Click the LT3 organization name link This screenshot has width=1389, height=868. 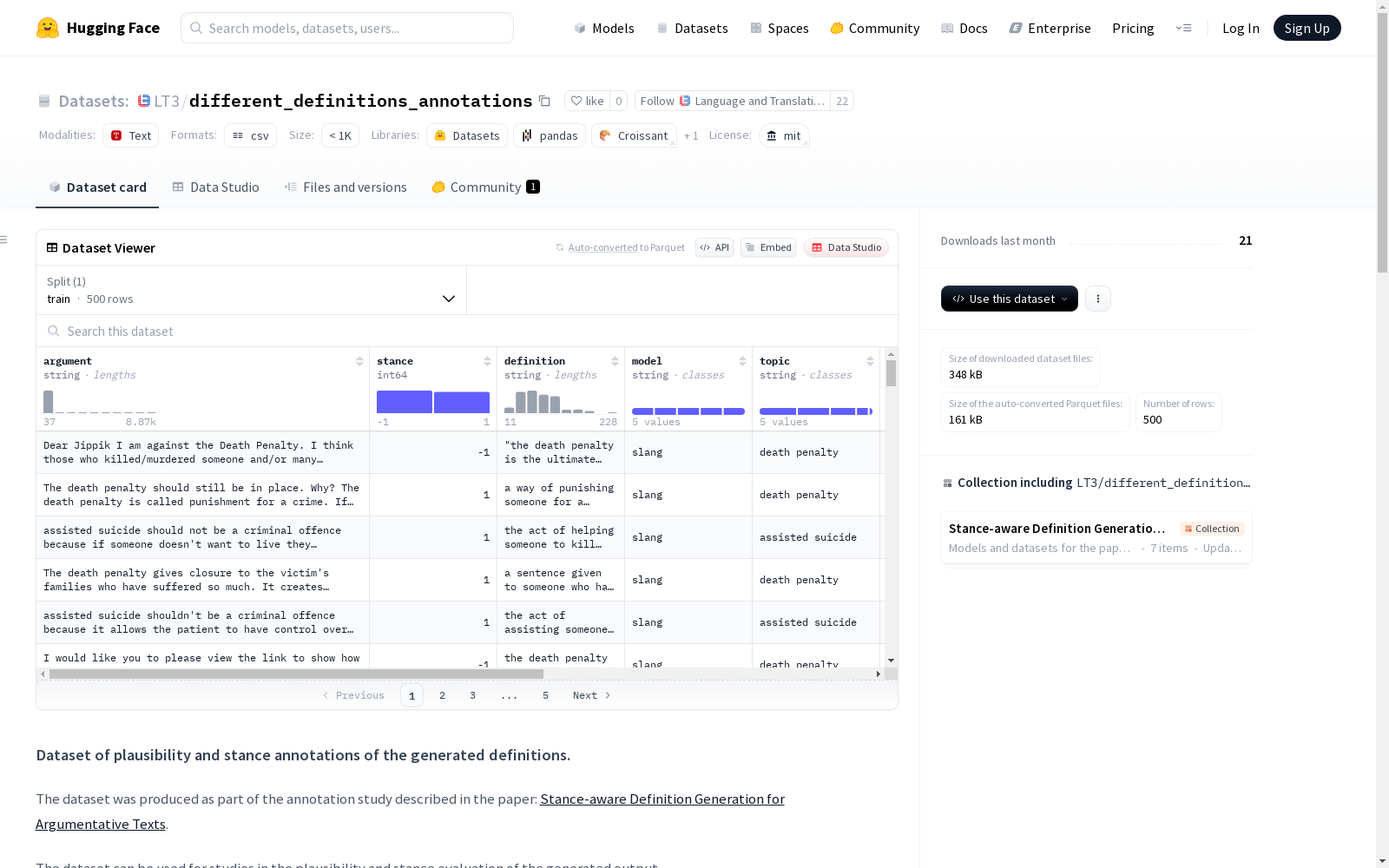coord(167,101)
